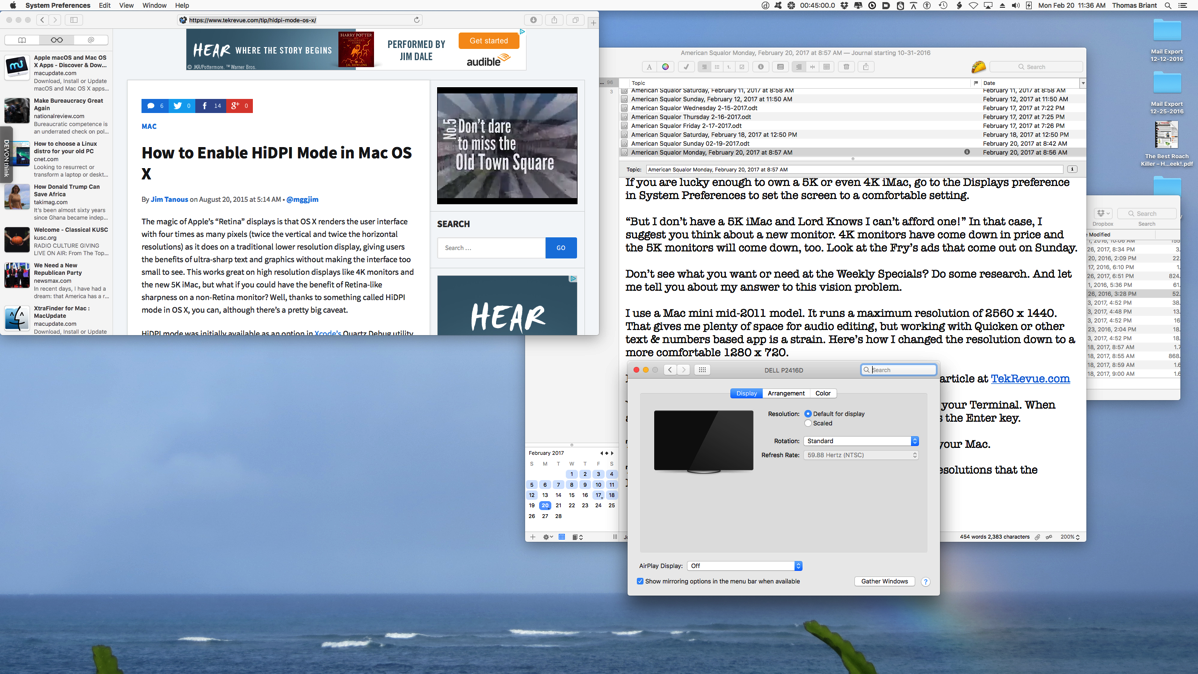The image size is (1198, 674).
Task: Click the Facebook share button on article
Action: tap(210, 106)
